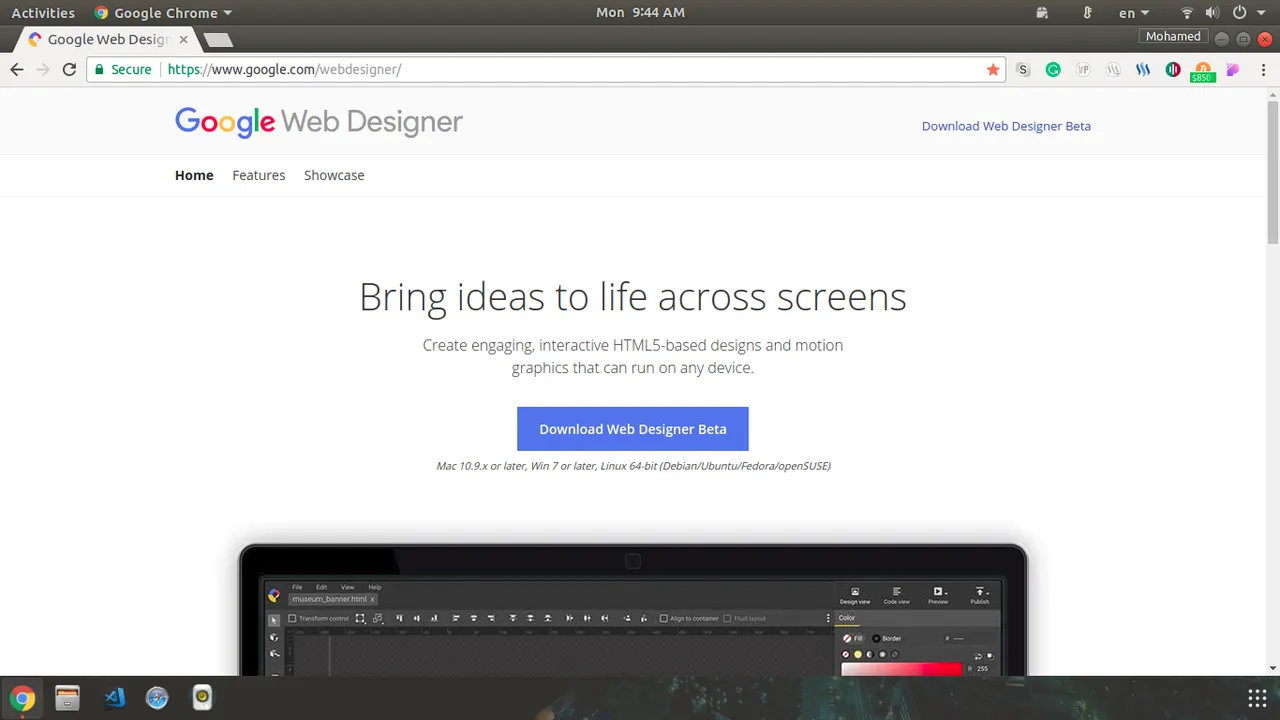This screenshot has width=1280, height=720.
Task: Reload the page with the refresh icon
Action: click(x=69, y=69)
